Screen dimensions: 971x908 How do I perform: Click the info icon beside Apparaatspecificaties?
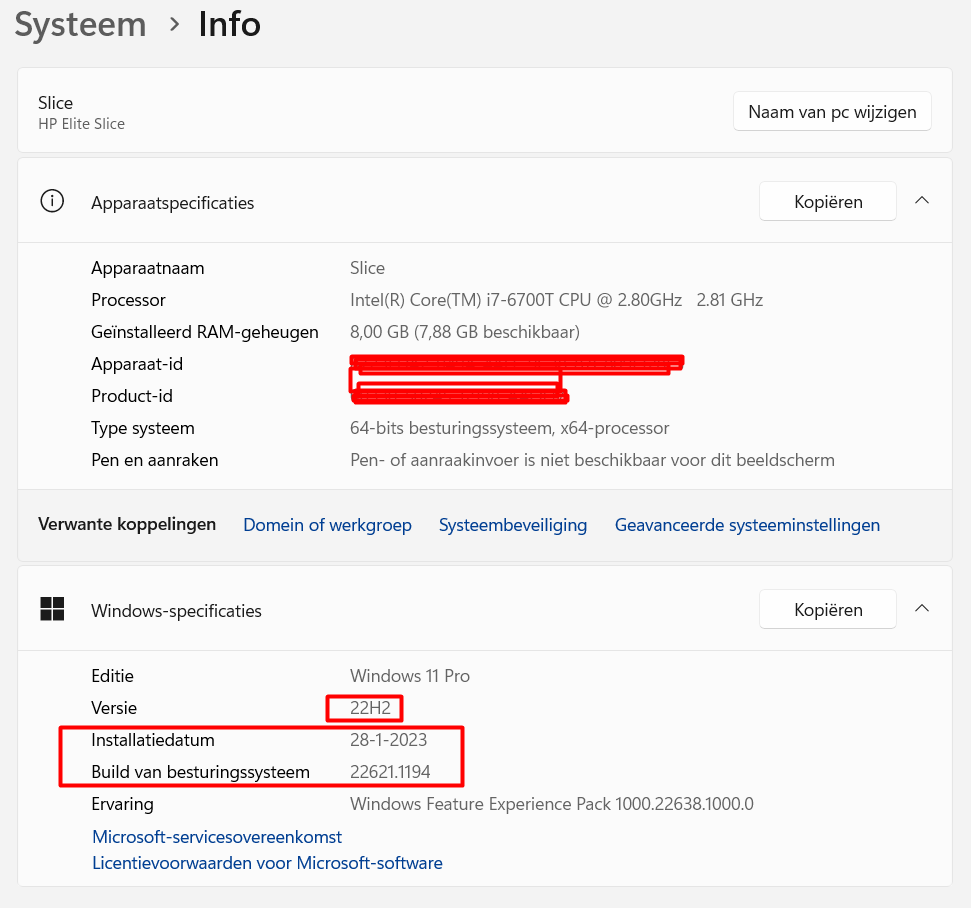51,201
